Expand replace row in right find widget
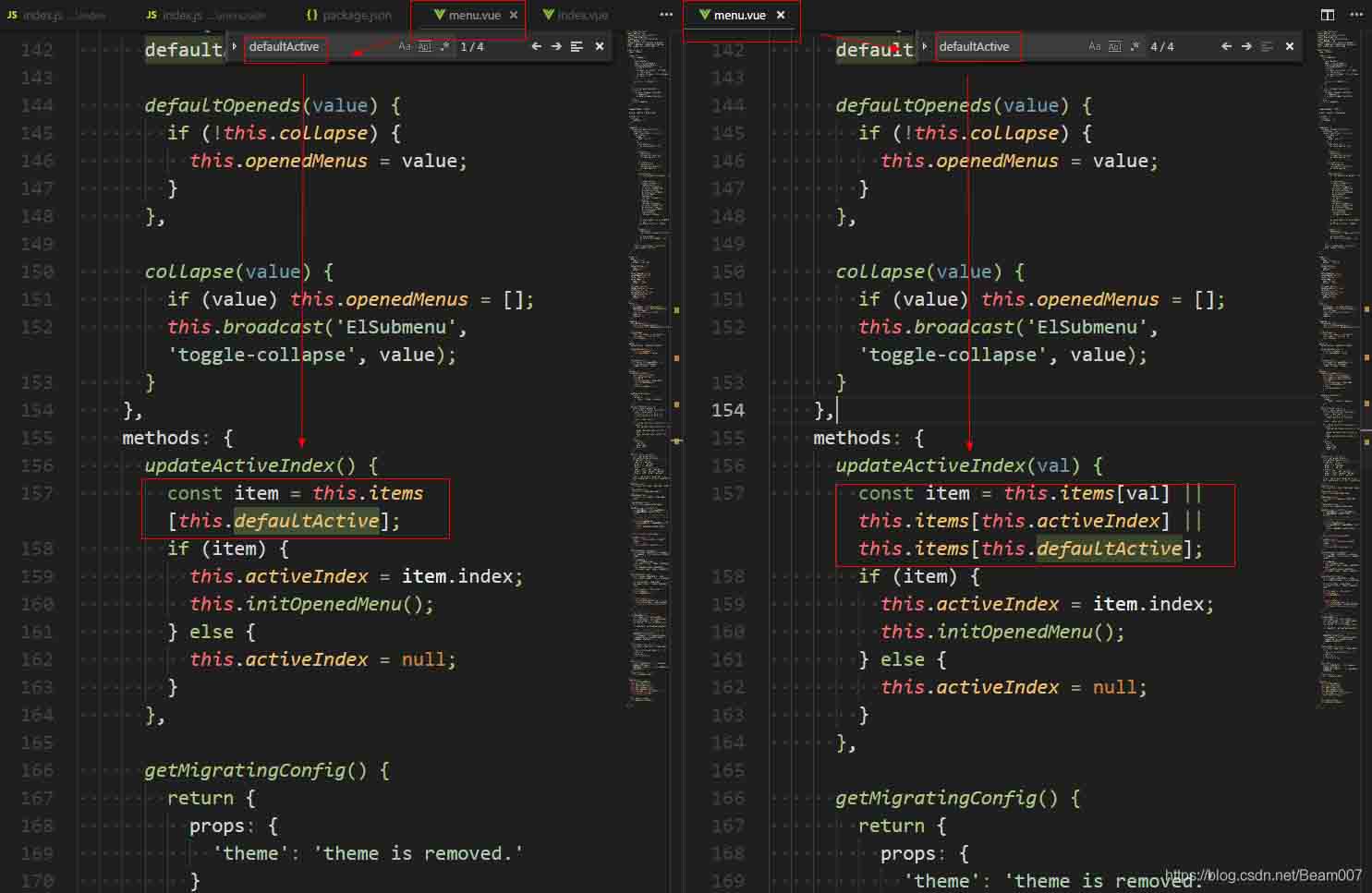This screenshot has width=1372, height=893. click(x=925, y=46)
